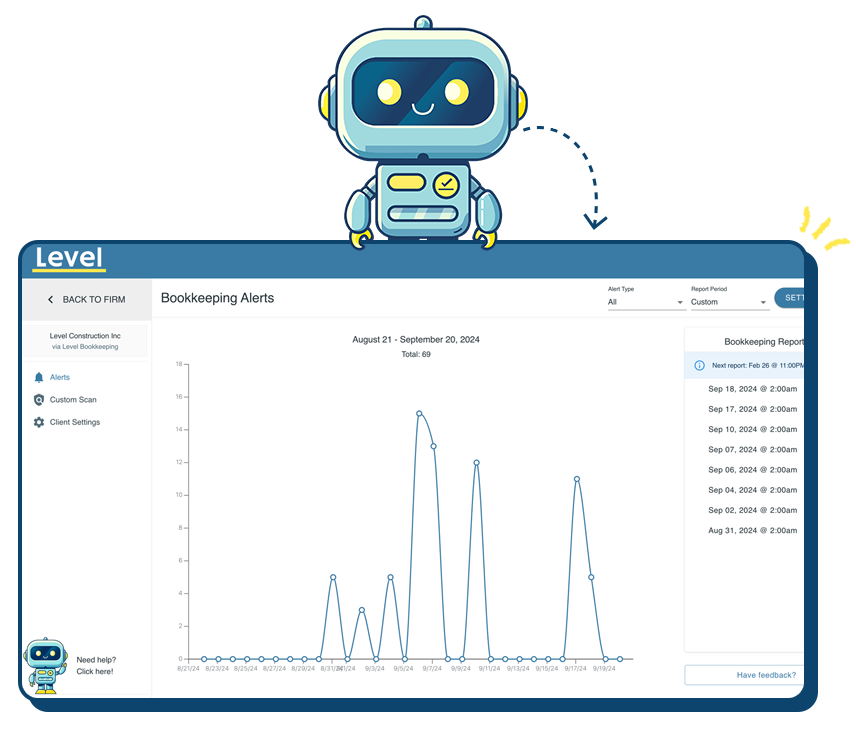856x732 pixels.
Task: Go to Client Settings in sidebar
Action: click(x=75, y=422)
